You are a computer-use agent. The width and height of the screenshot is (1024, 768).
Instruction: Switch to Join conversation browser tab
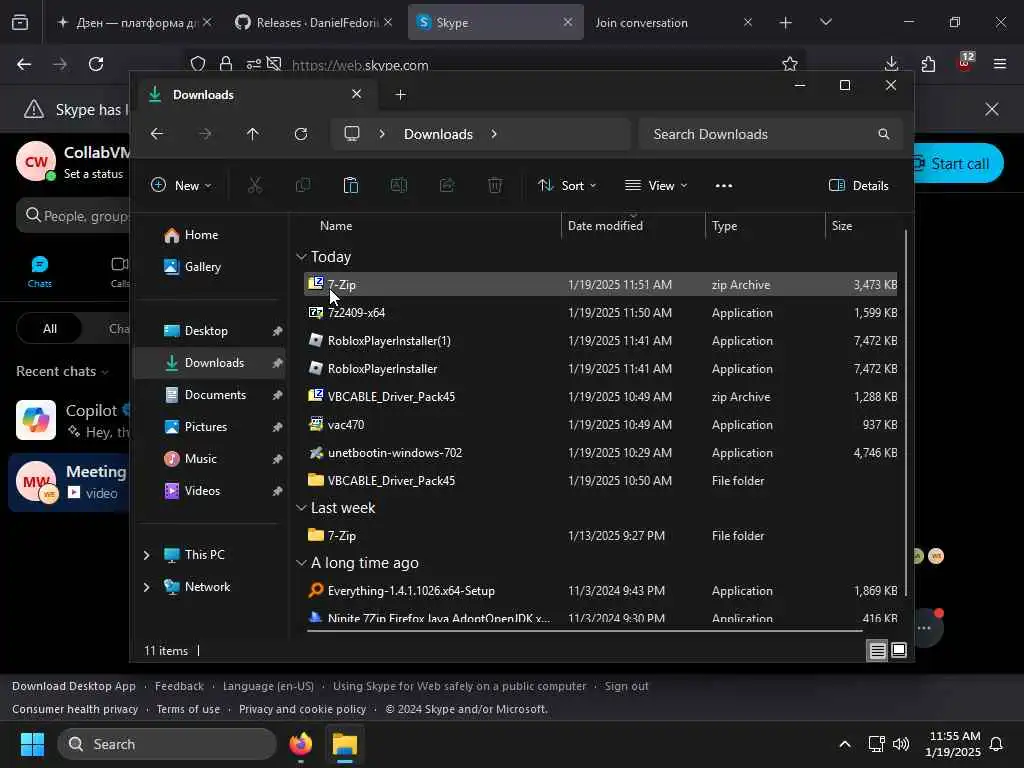673,22
